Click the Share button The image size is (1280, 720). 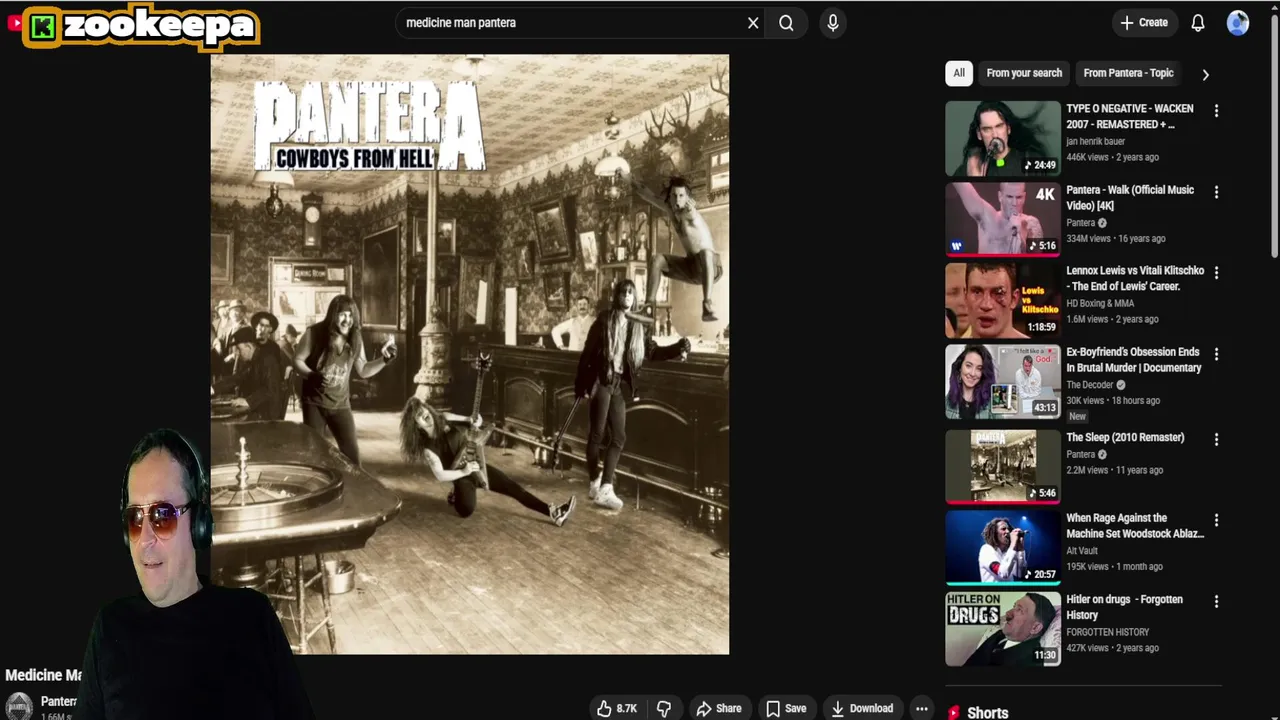click(719, 708)
